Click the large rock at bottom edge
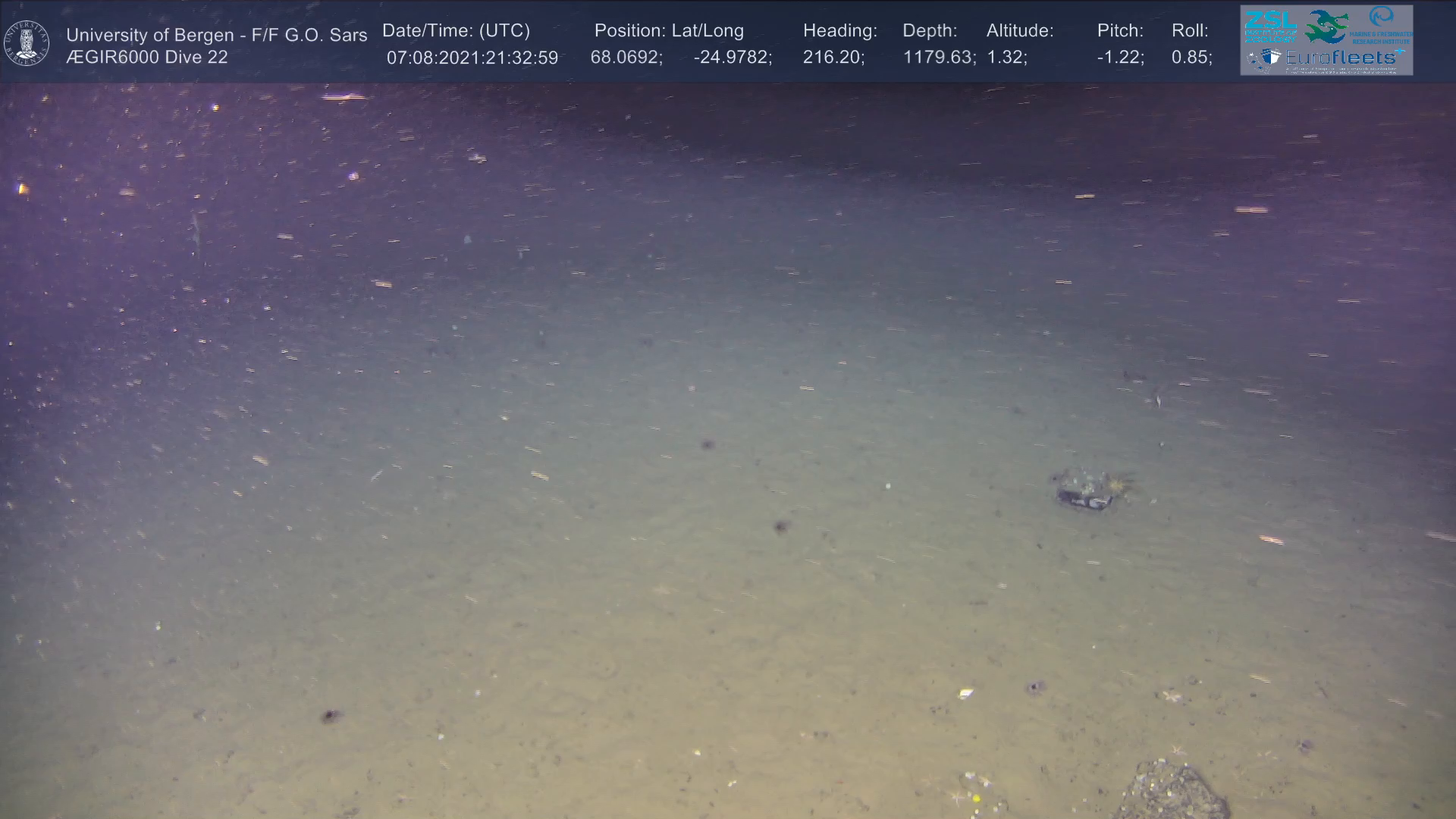1456x819 pixels. click(1172, 792)
